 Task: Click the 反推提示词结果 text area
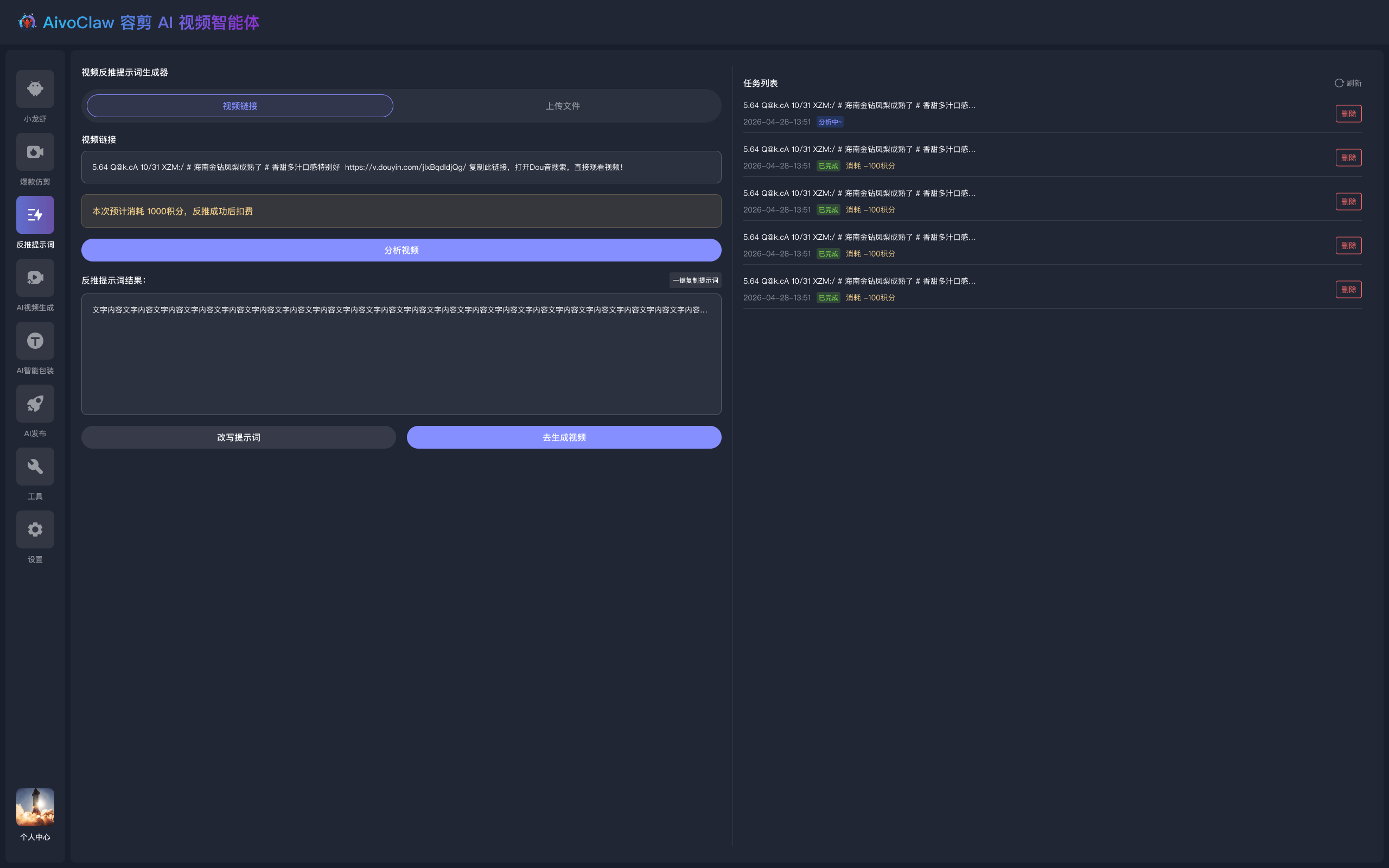[401, 354]
